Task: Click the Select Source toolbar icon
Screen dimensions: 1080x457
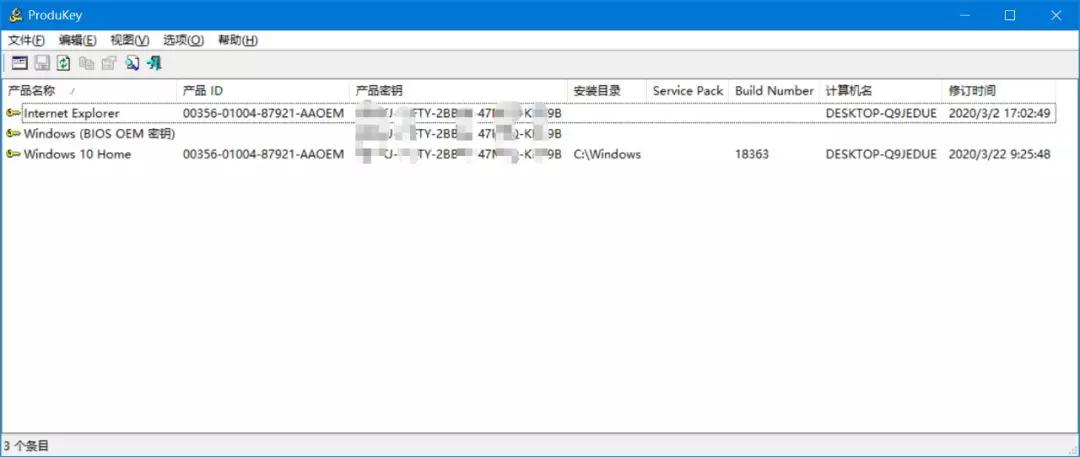Action: [x=19, y=63]
